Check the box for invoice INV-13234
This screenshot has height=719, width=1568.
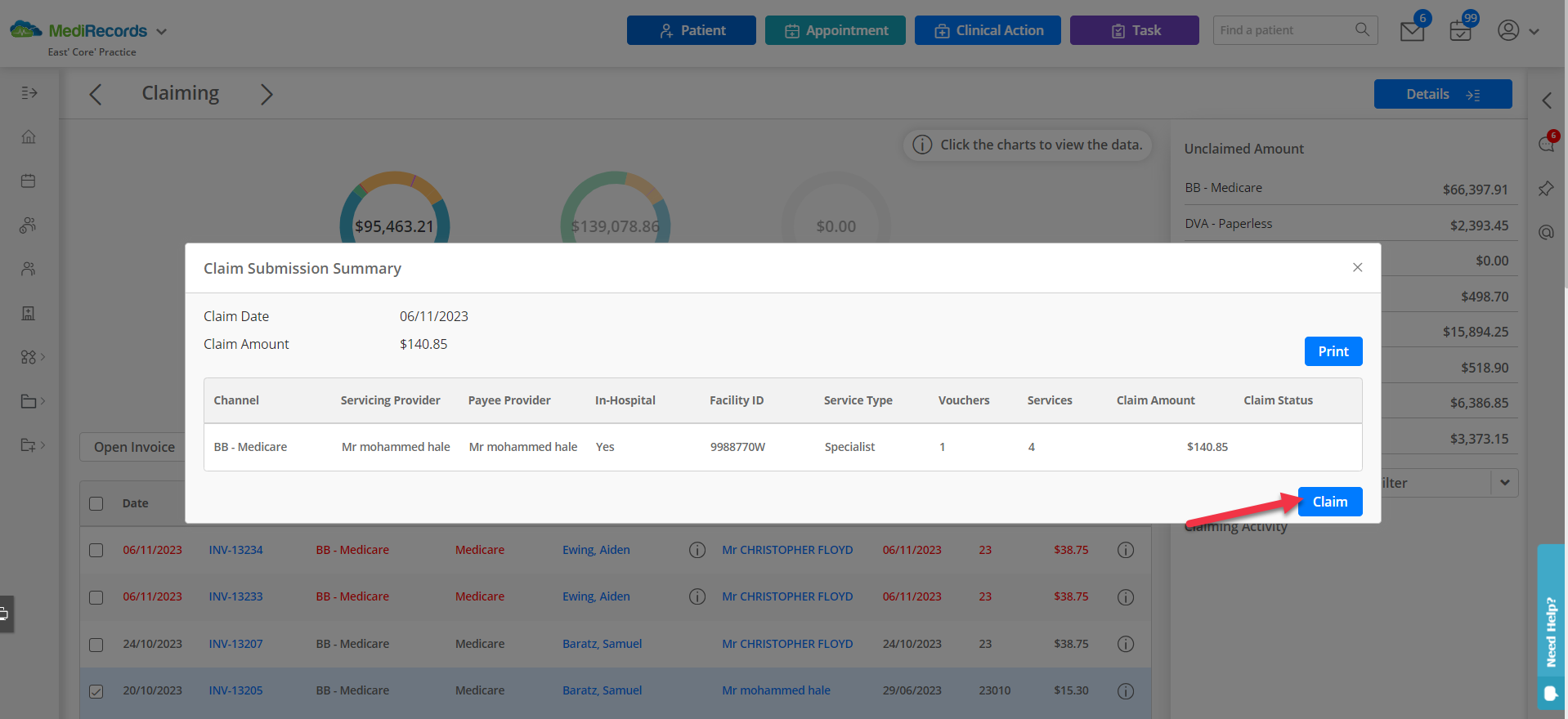pos(96,550)
